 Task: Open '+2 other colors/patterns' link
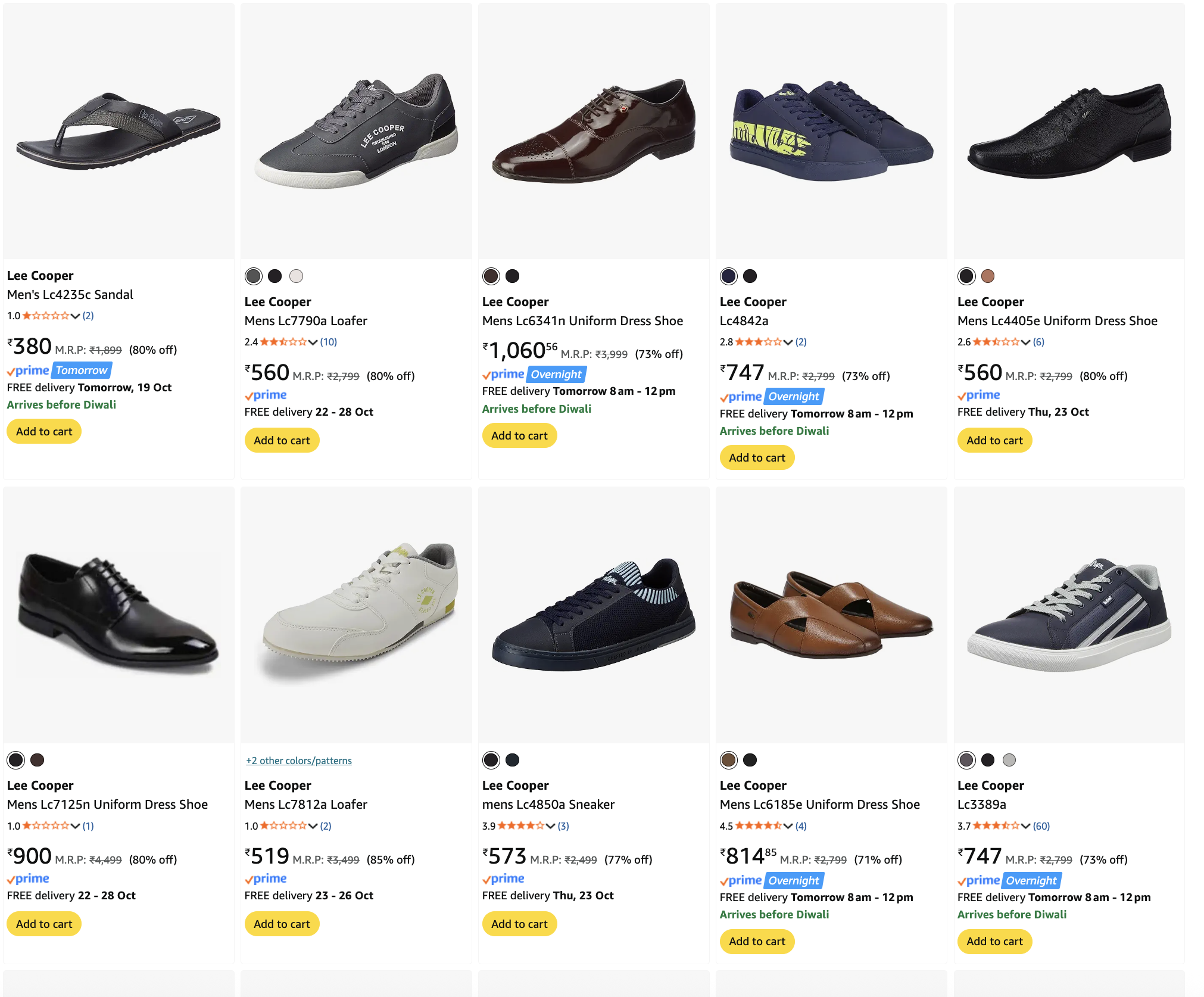(298, 761)
